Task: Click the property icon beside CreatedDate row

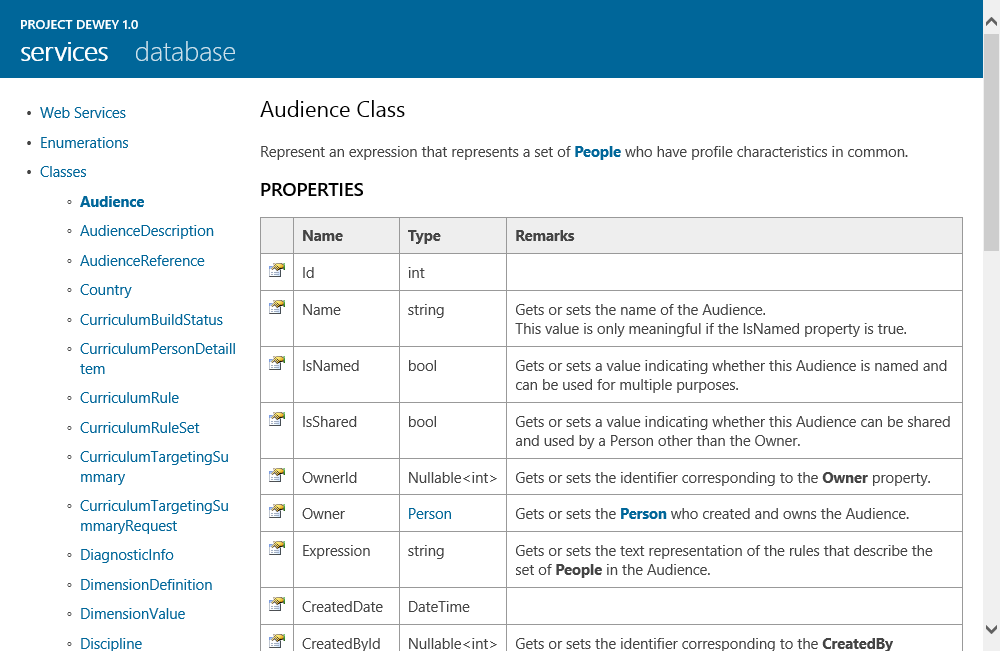Action: 277,604
